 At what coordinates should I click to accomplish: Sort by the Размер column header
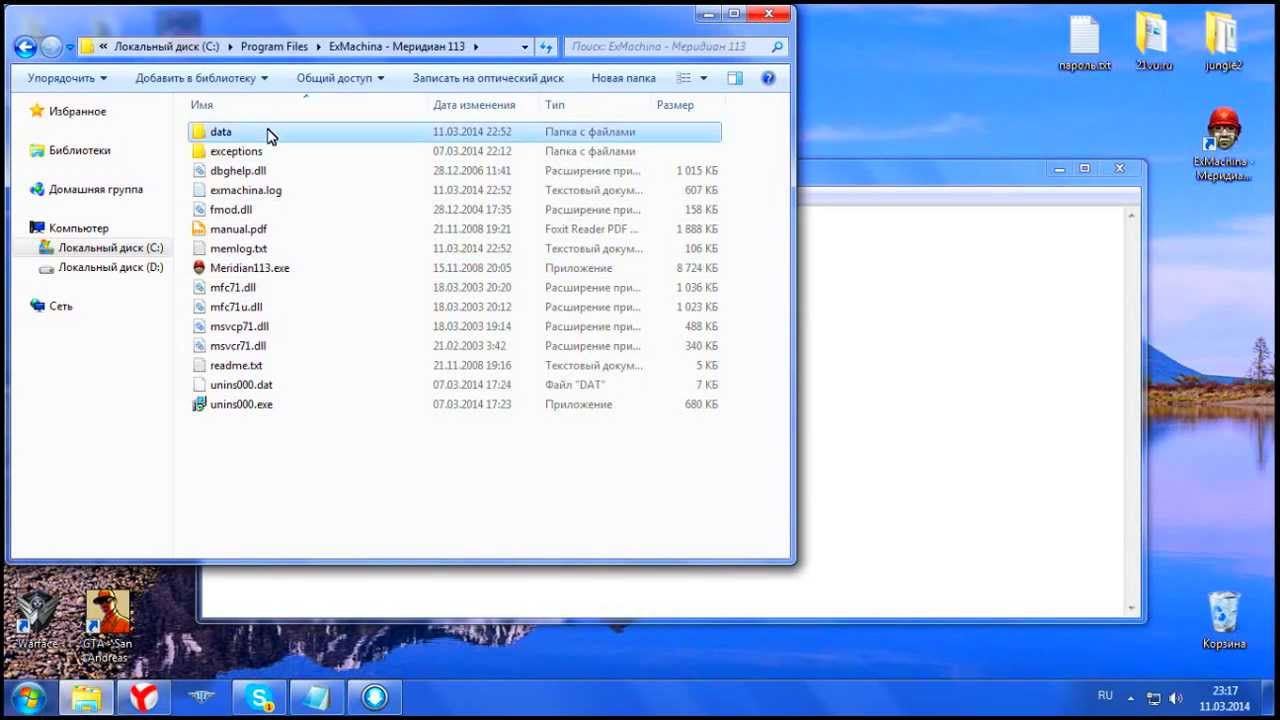click(675, 105)
